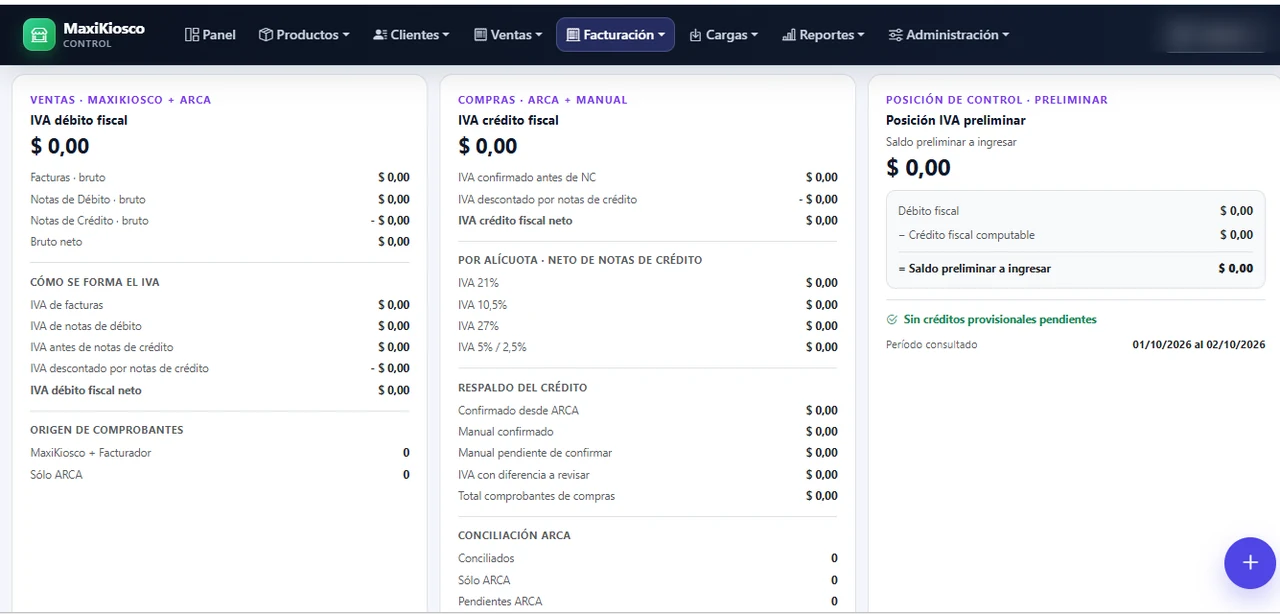Click the Facturación label in the navbar
This screenshot has height=614, width=1280.
[619, 35]
